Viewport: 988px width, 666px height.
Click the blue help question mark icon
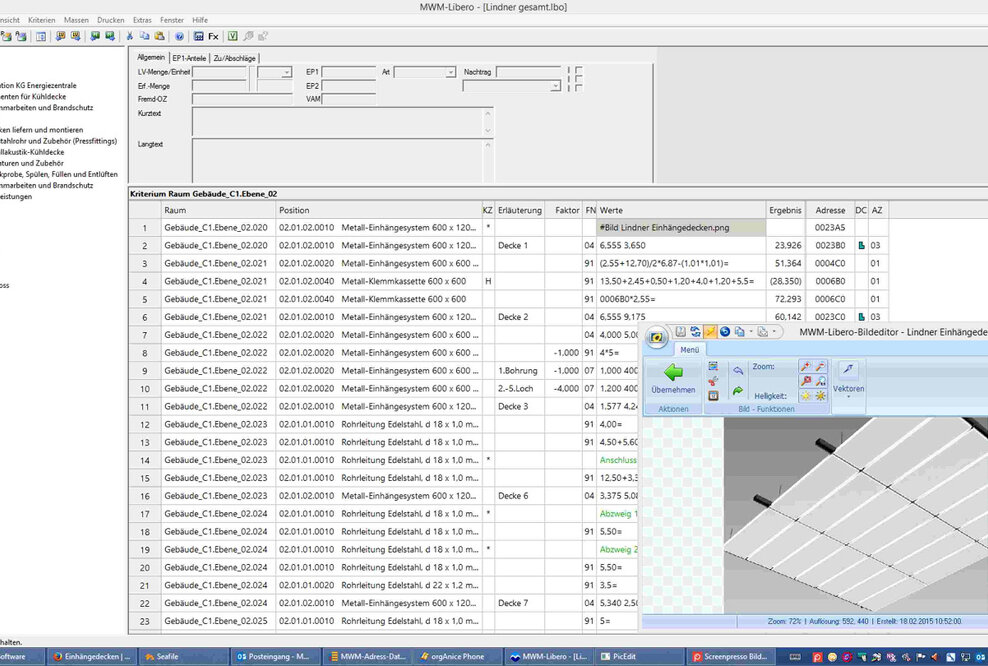[x=179, y=36]
